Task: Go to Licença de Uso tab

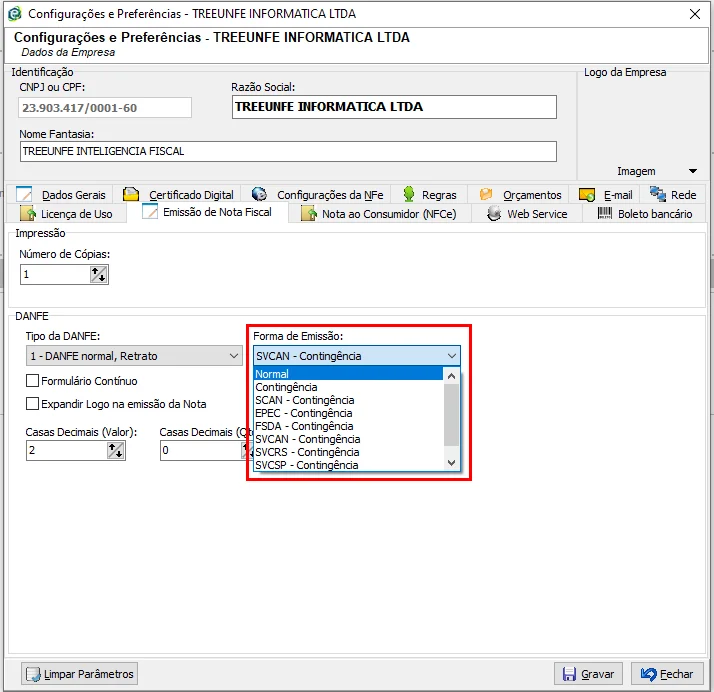Action: tap(67, 214)
